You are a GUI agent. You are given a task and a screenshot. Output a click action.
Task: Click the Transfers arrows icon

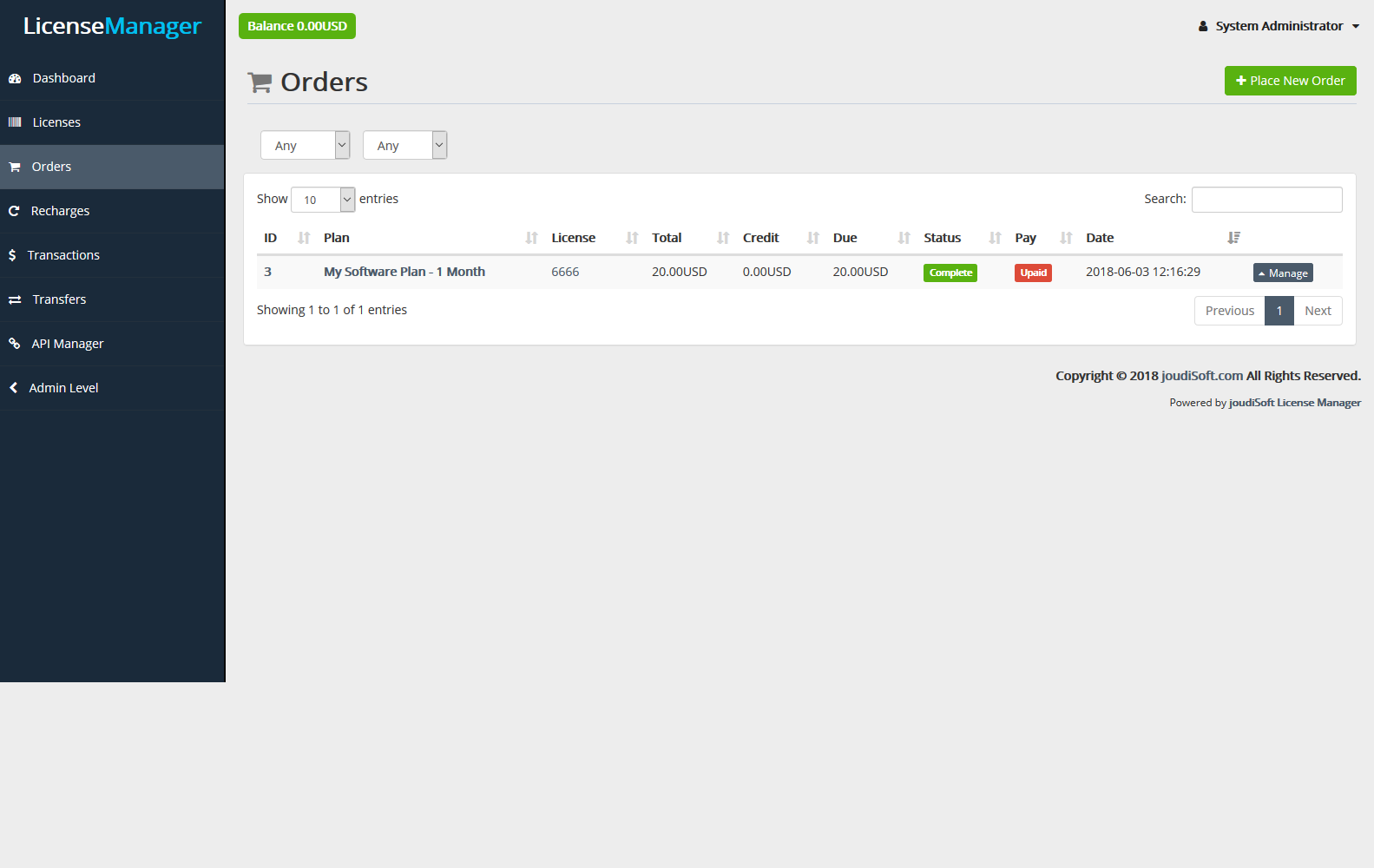click(x=15, y=299)
